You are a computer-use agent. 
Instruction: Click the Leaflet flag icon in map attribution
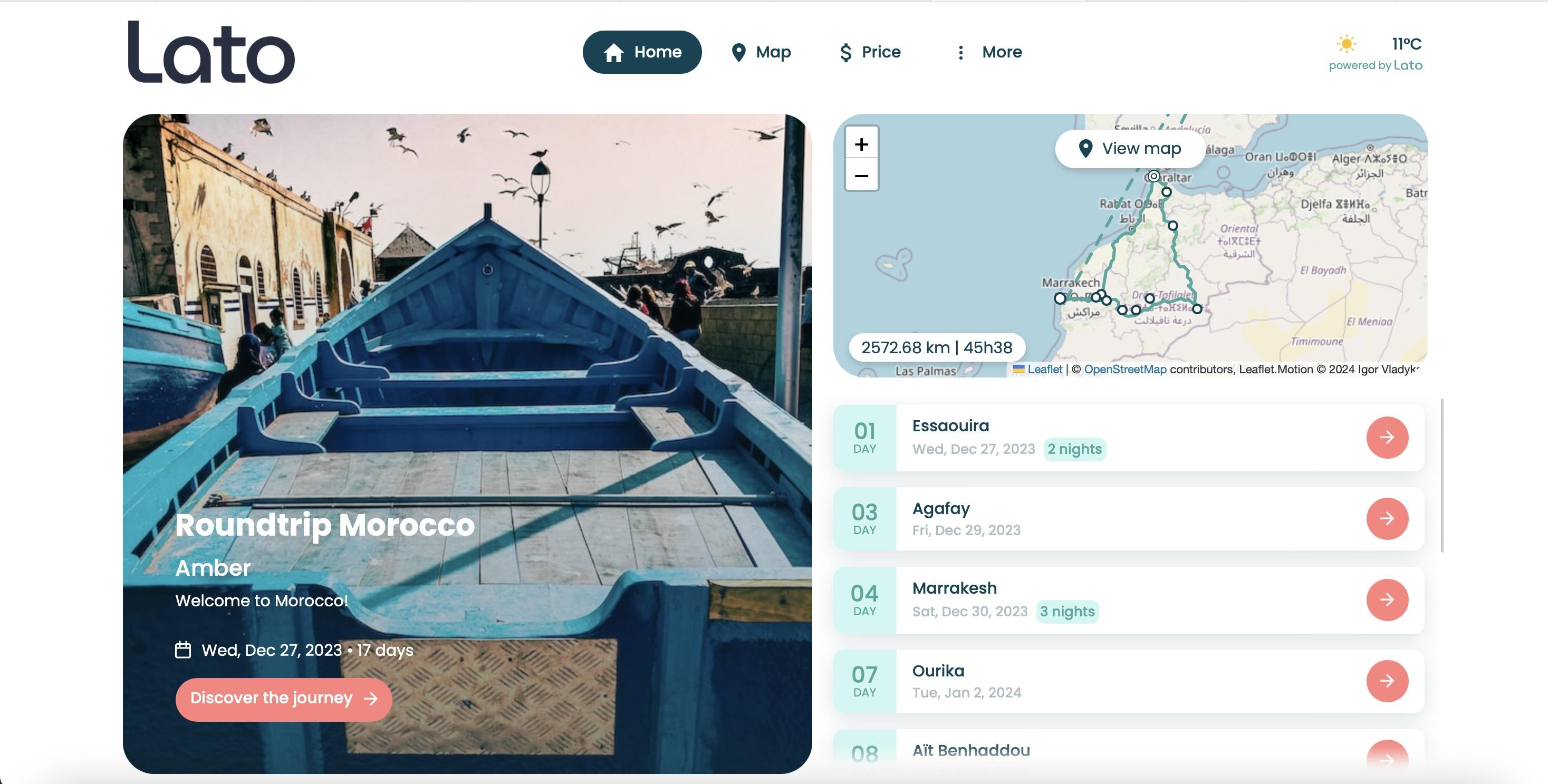(x=1018, y=369)
